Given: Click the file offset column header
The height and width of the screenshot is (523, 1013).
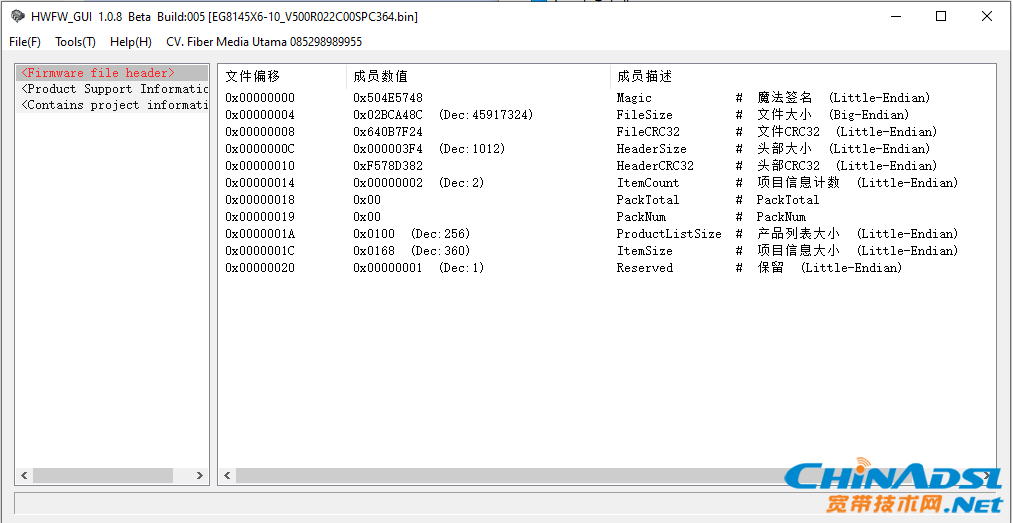Looking at the screenshot, I should [x=253, y=76].
